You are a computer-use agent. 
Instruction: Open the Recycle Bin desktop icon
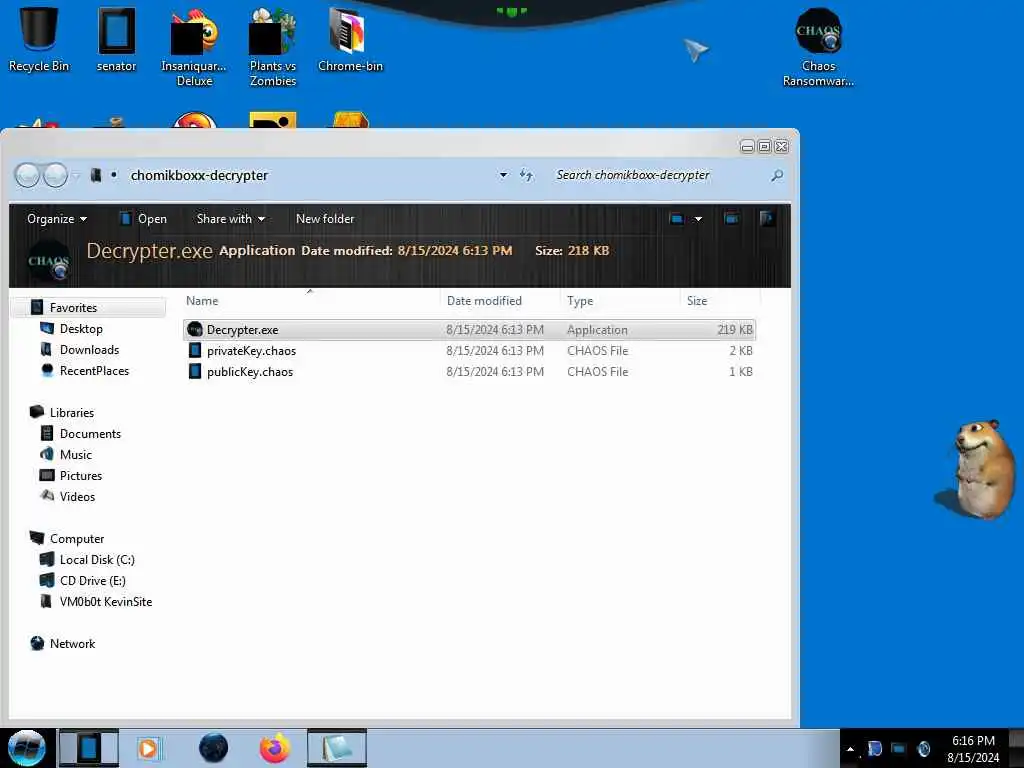39,39
